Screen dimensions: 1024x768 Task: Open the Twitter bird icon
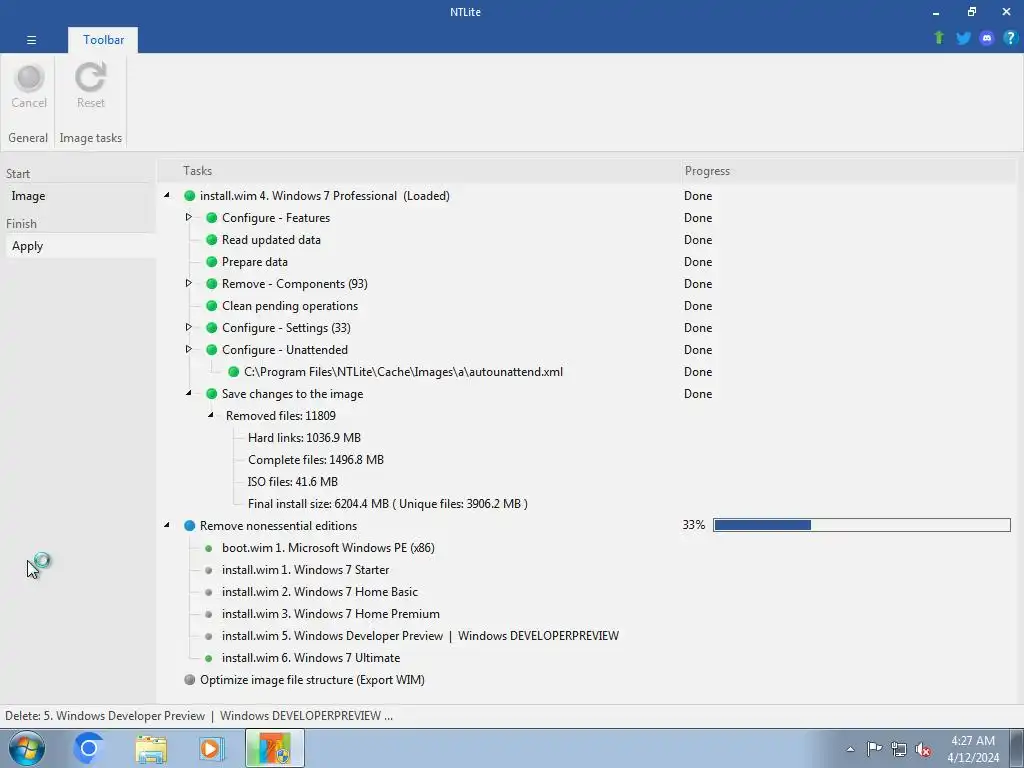963,38
